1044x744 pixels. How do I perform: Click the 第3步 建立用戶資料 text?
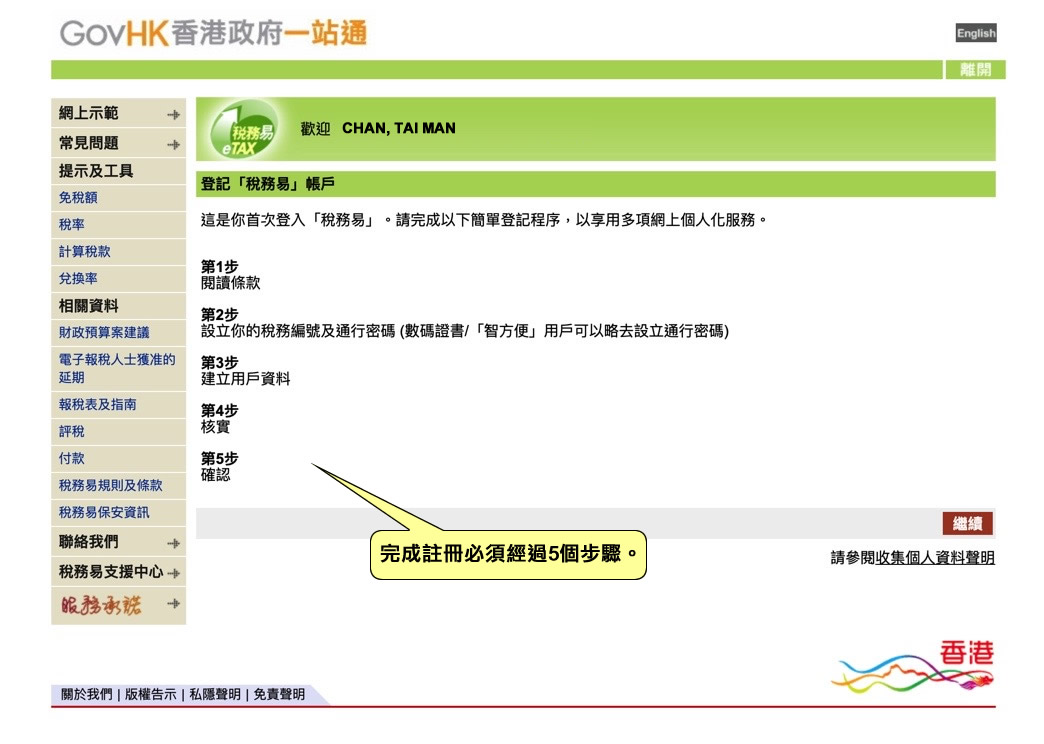coord(246,371)
